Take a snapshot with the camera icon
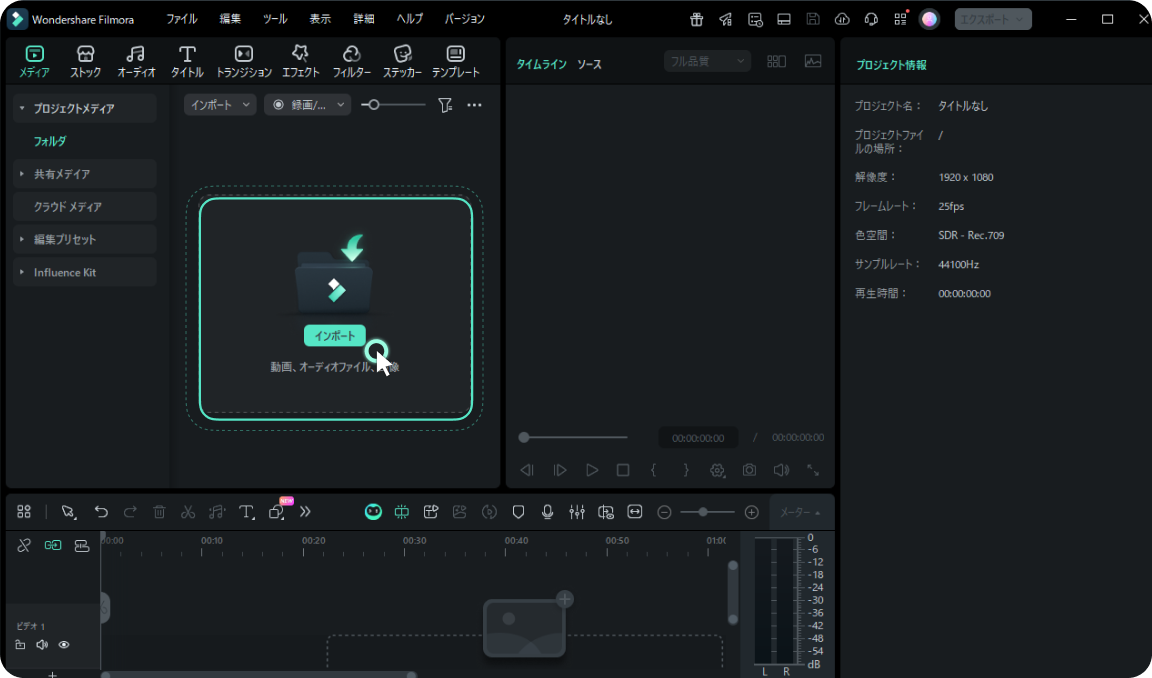Screen dimensions: 1152x678 [749, 470]
